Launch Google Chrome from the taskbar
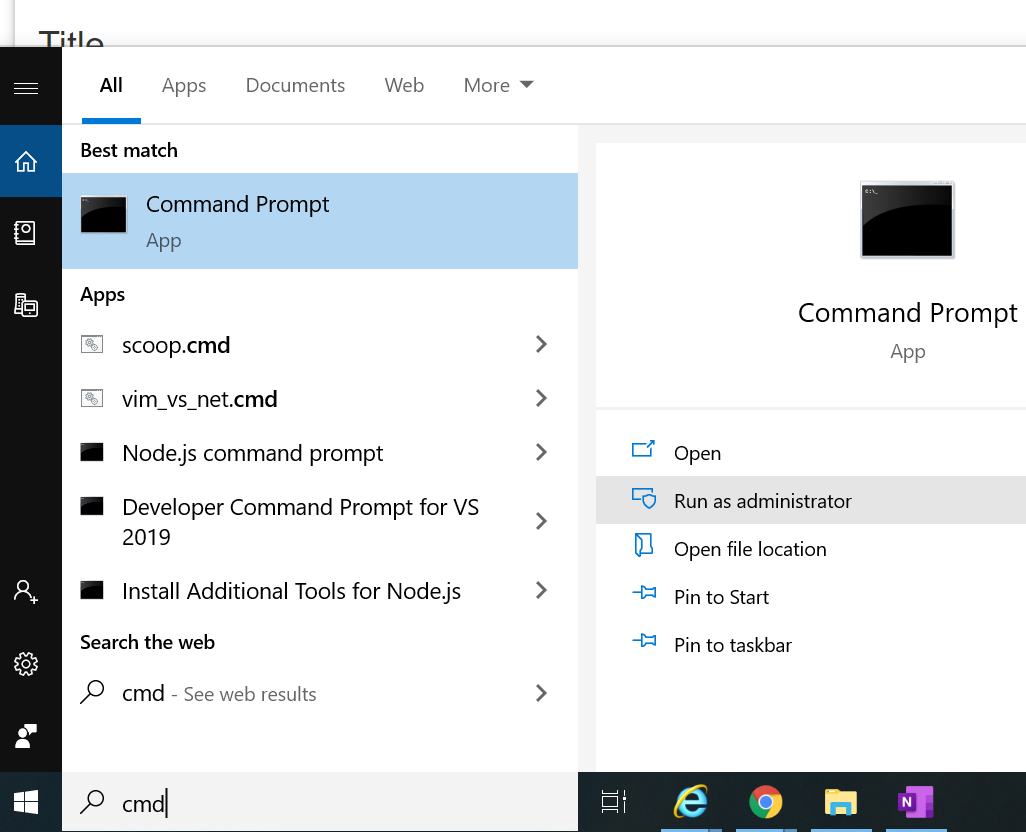Screen dimensions: 1026x832 coord(765,801)
